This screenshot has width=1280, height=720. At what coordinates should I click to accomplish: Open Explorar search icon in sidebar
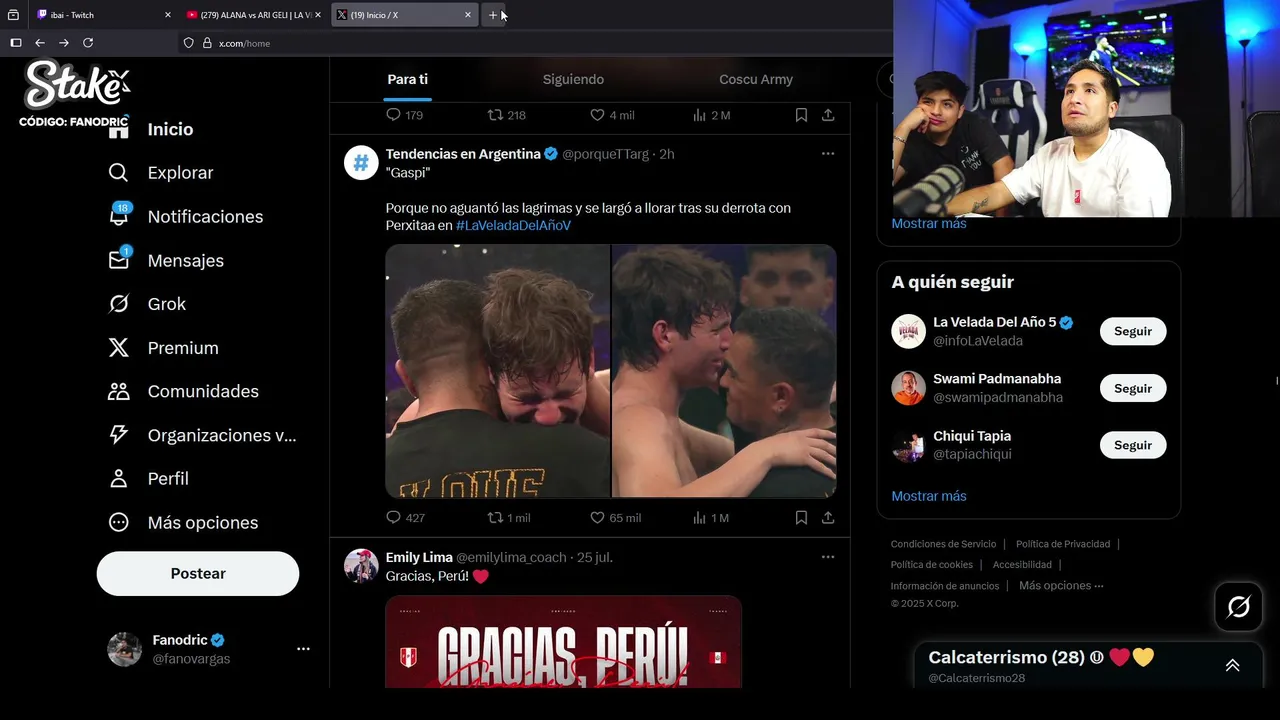click(x=118, y=173)
